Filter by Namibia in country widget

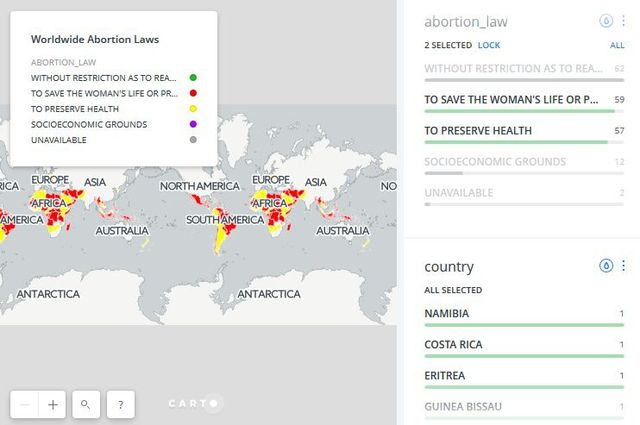[x=447, y=313]
